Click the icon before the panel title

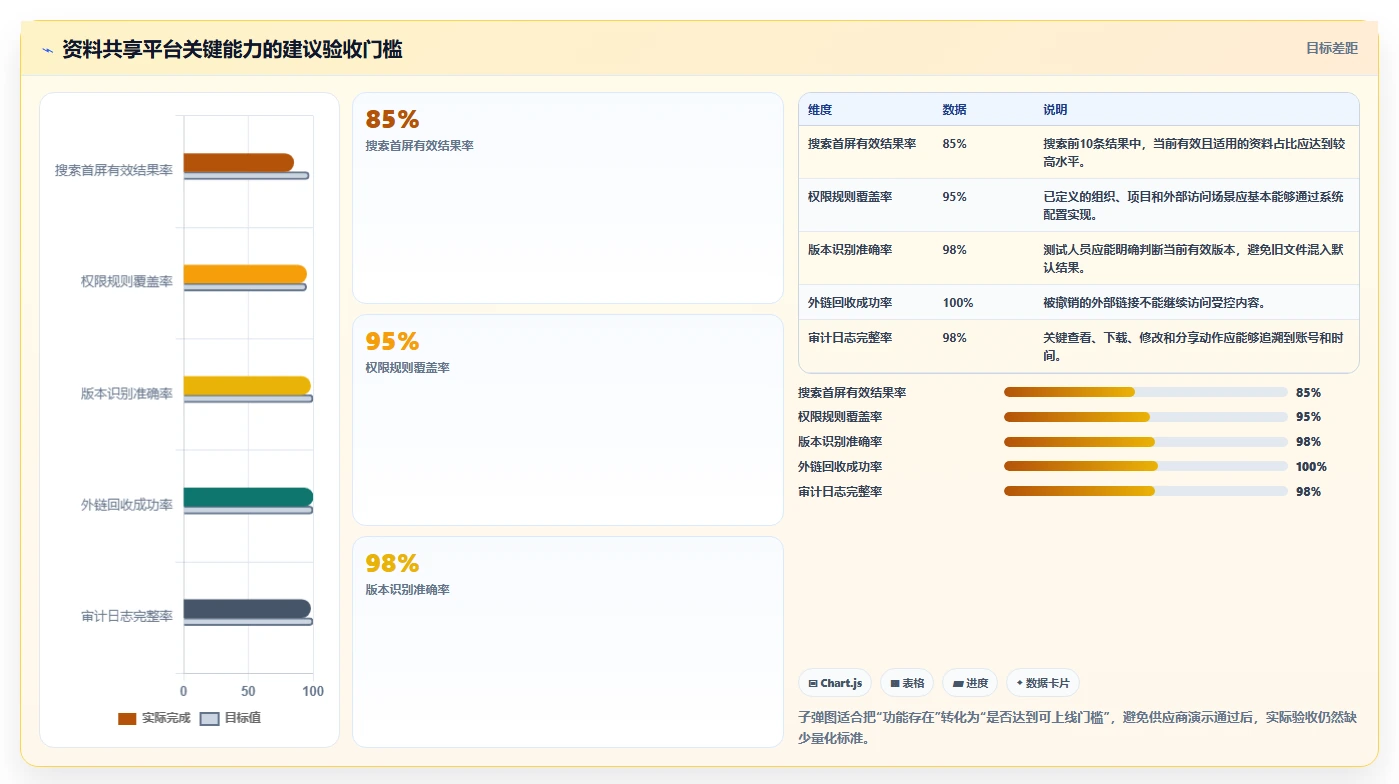click(48, 50)
